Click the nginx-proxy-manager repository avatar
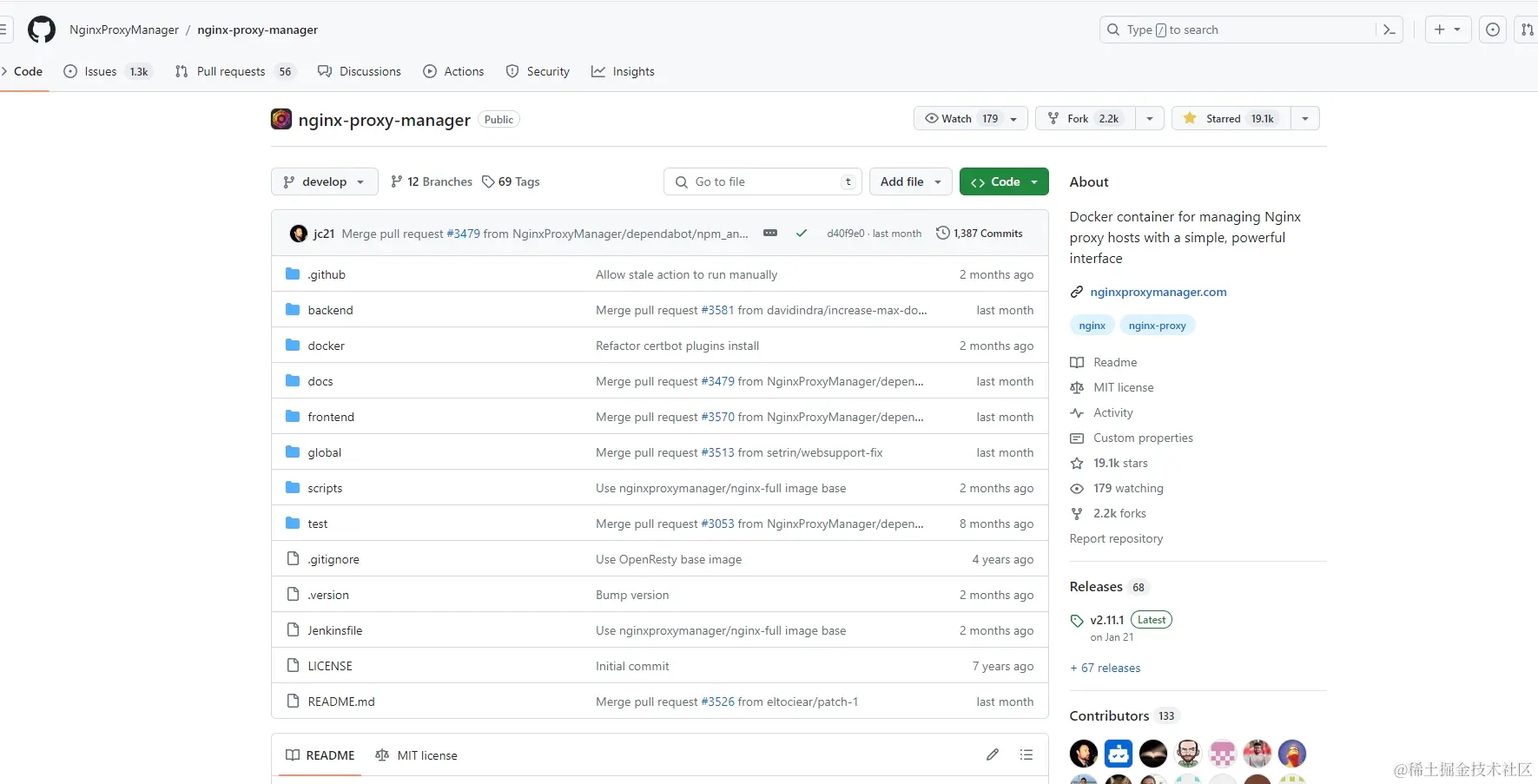The height and width of the screenshot is (784, 1538). (x=281, y=119)
